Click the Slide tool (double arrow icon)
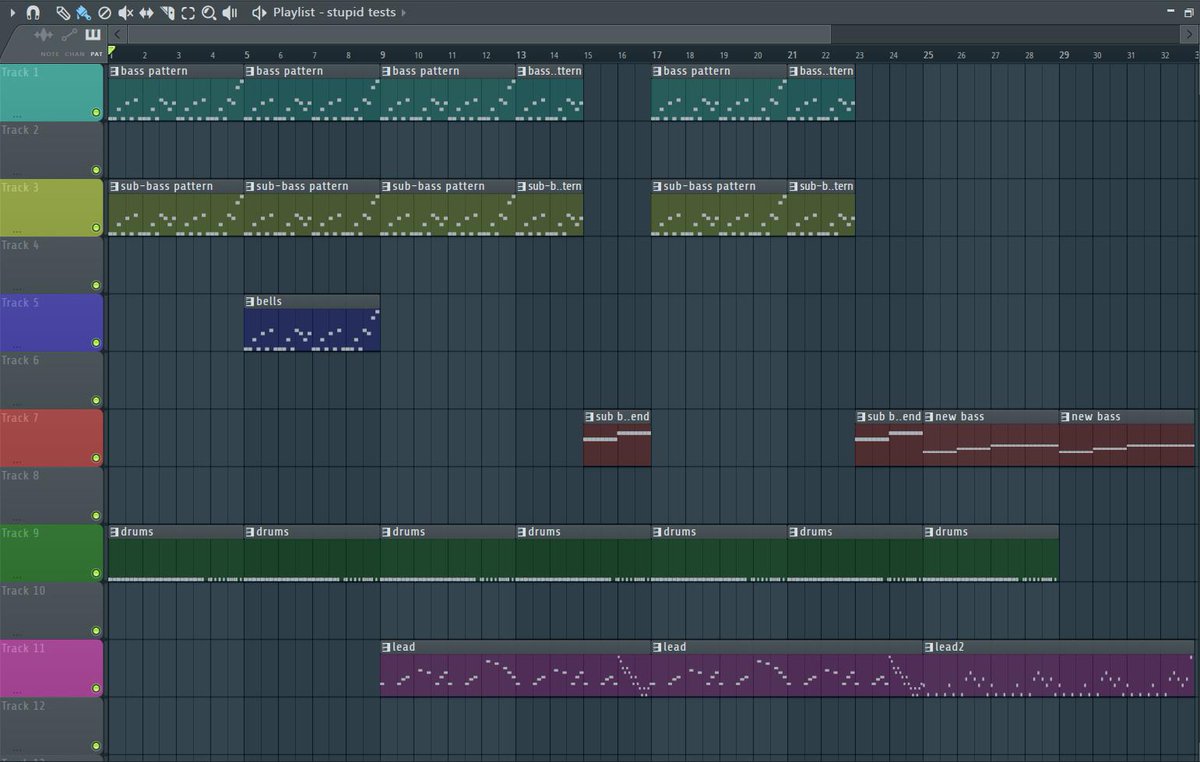1200x762 pixels. (146, 13)
